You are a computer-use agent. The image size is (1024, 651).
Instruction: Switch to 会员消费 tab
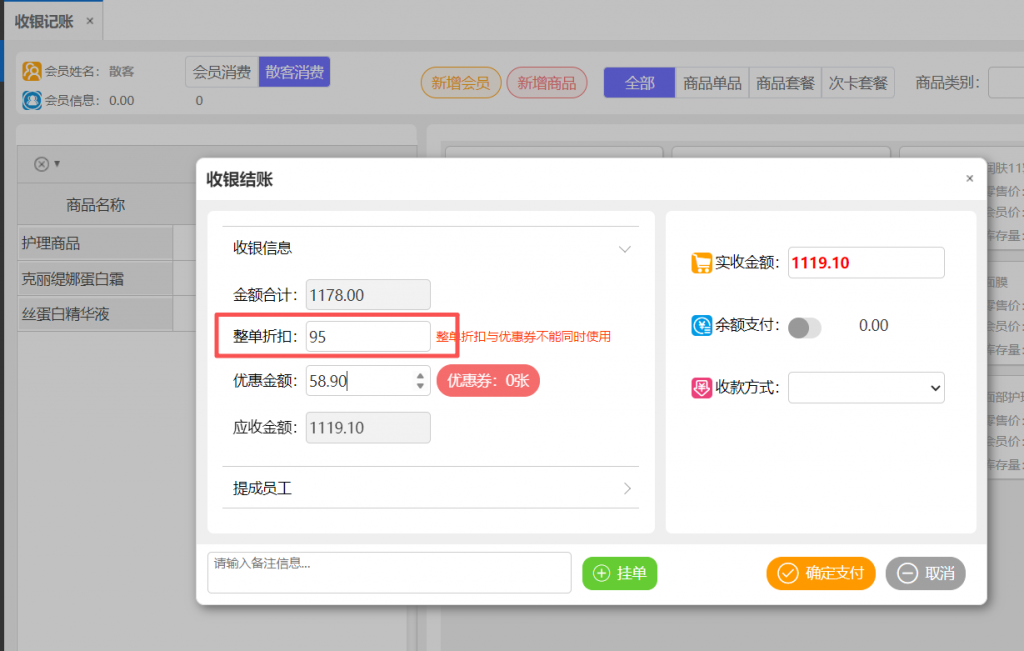coord(221,72)
